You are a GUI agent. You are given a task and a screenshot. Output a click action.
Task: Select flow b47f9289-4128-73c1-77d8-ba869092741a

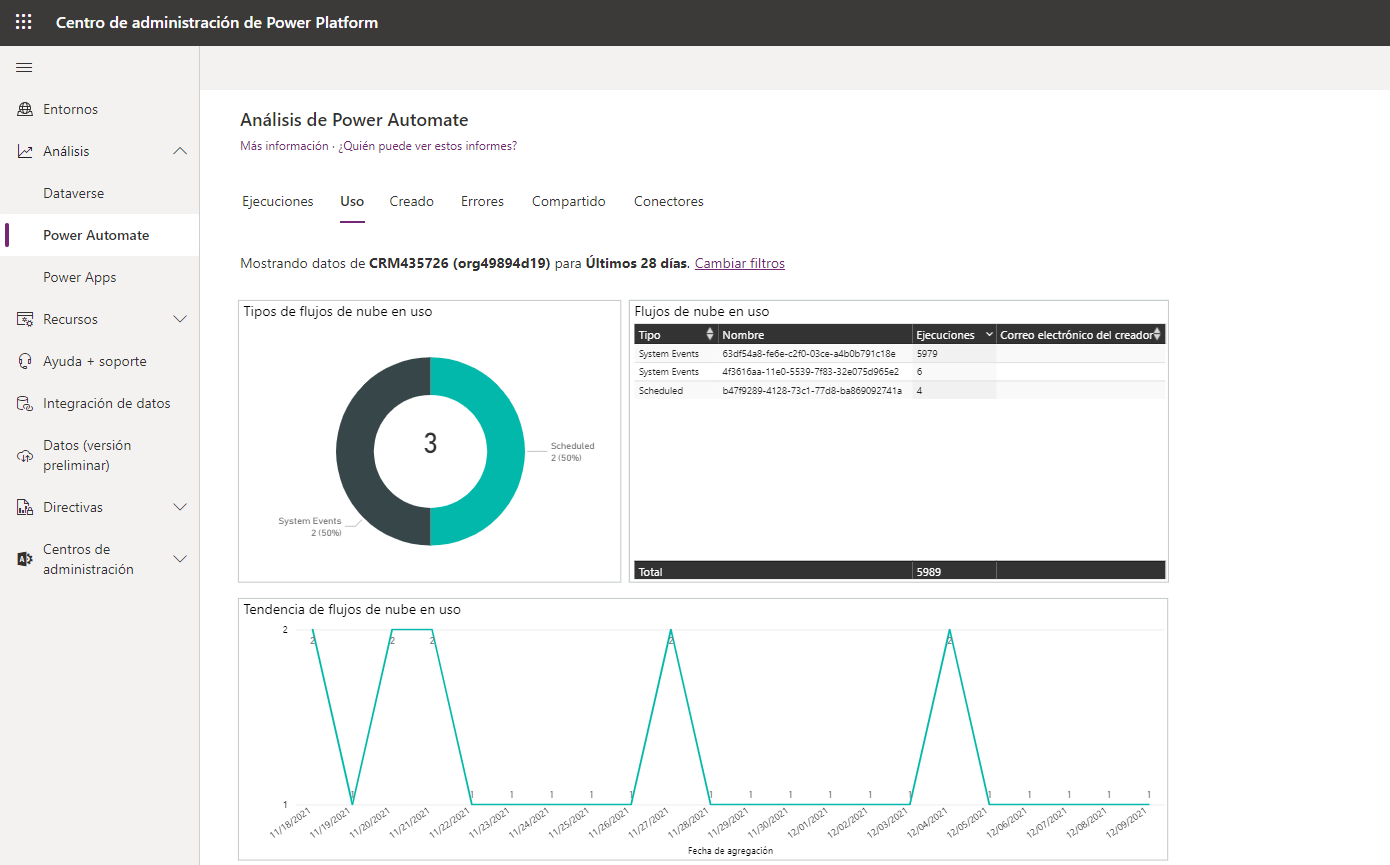coord(811,390)
